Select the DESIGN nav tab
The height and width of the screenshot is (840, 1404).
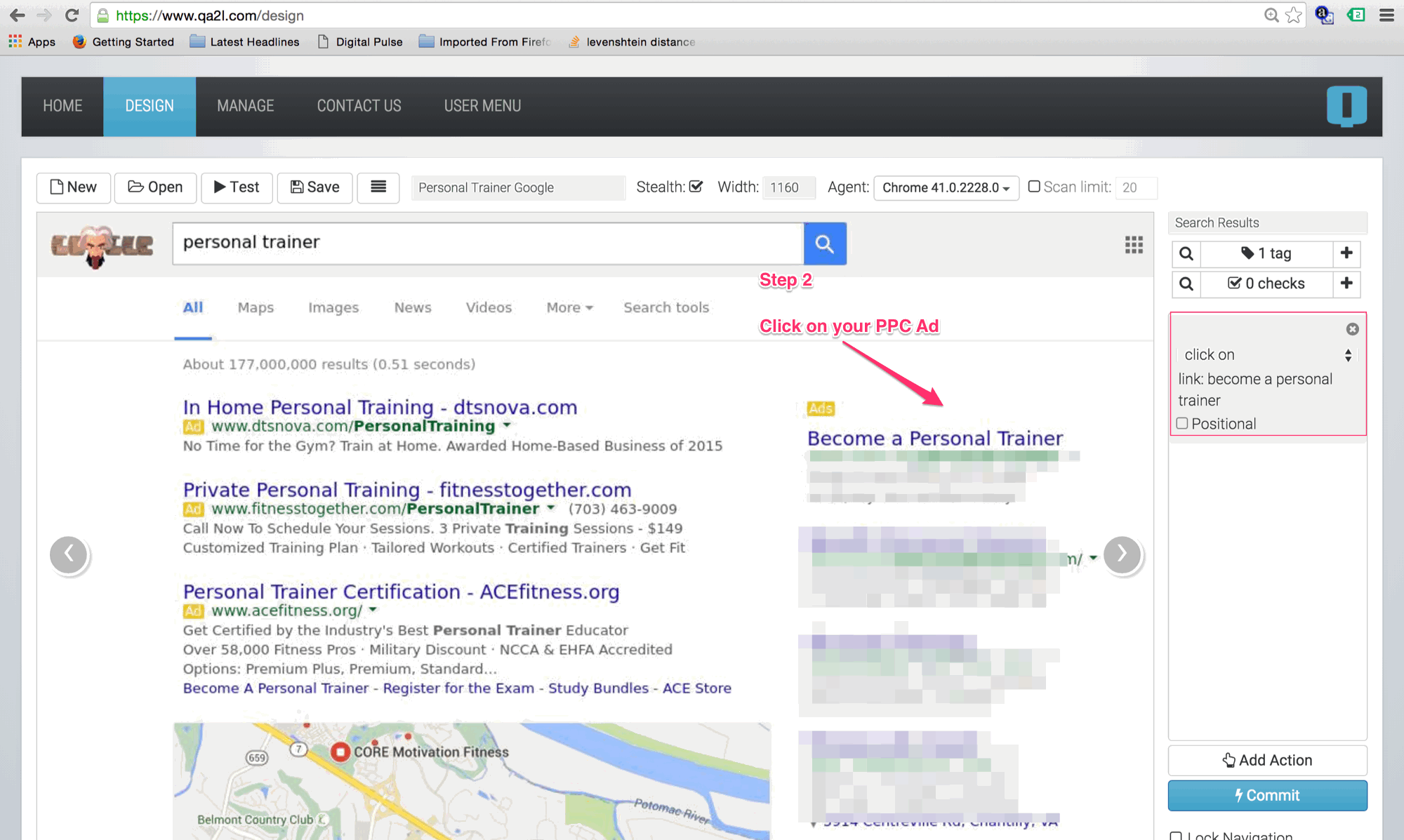coord(150,106)
